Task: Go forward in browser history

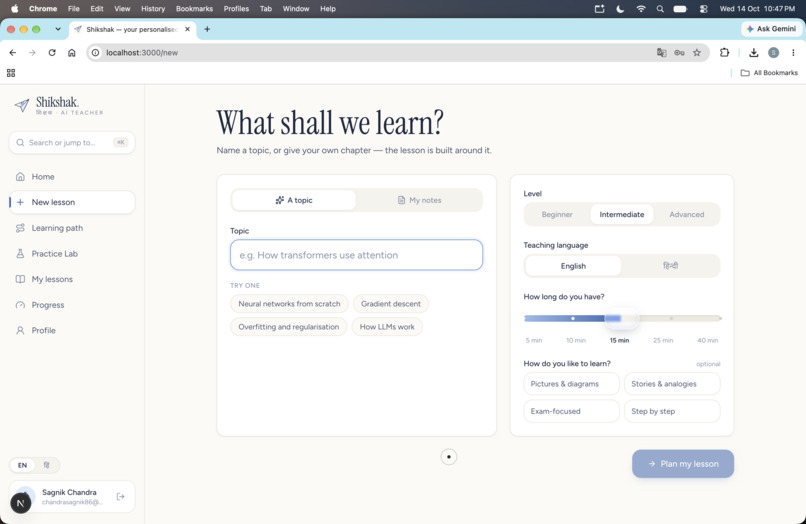Action: point(32,52)
